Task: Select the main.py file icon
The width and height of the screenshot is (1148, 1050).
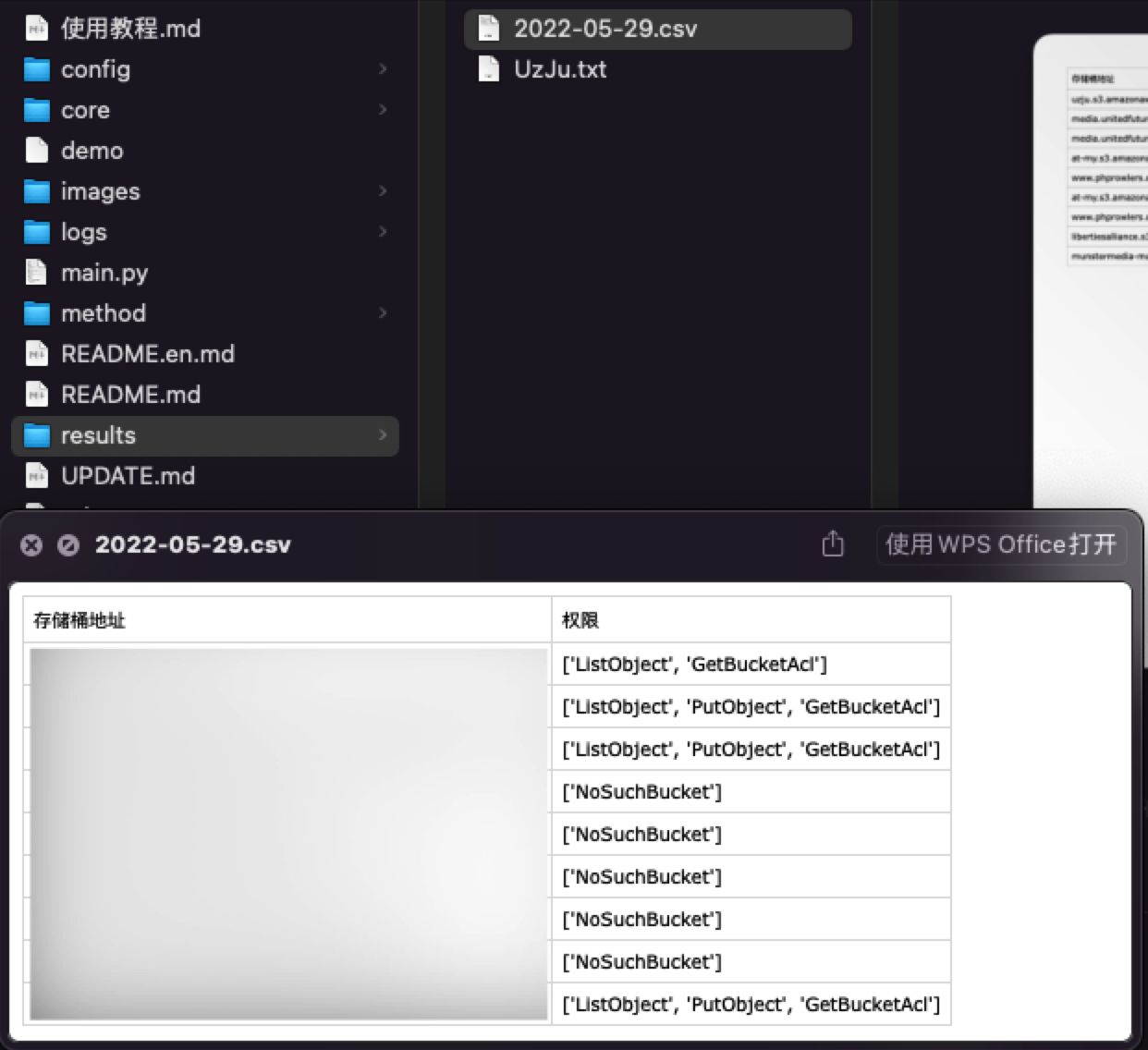Action: [x=36, y=273]
